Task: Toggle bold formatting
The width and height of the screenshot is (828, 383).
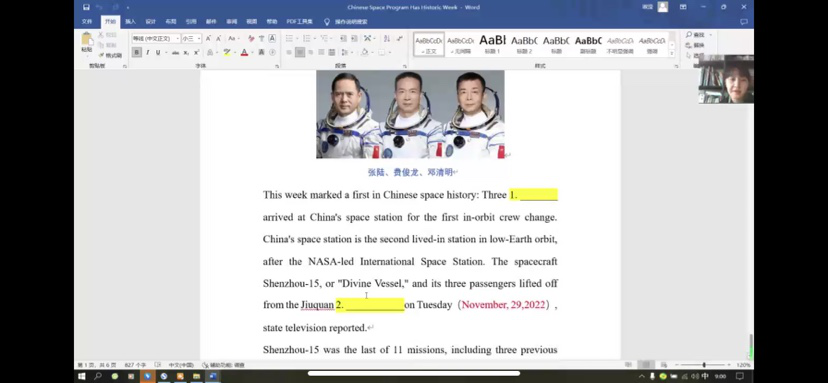Action: point(137,53)
